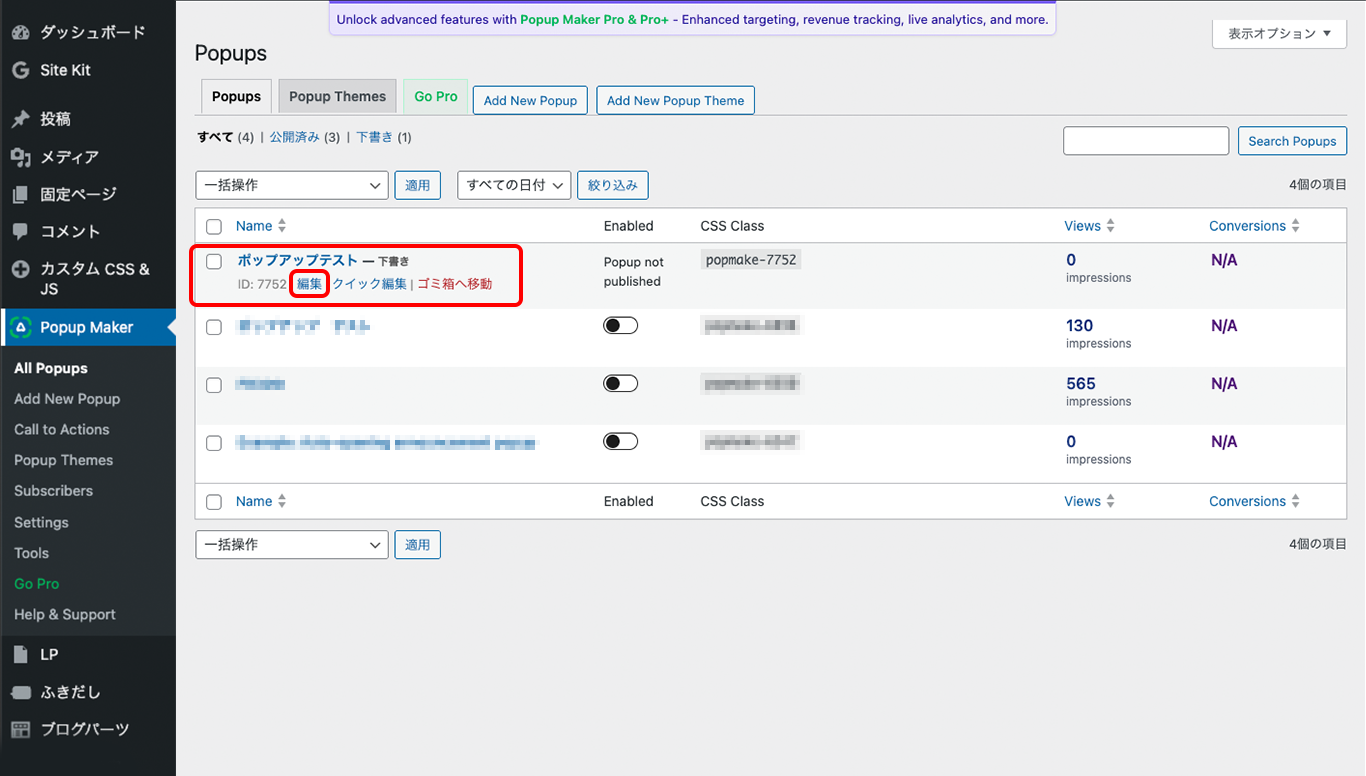
Task: Click the Add New Popup button
Action: [x=530, y=101]
